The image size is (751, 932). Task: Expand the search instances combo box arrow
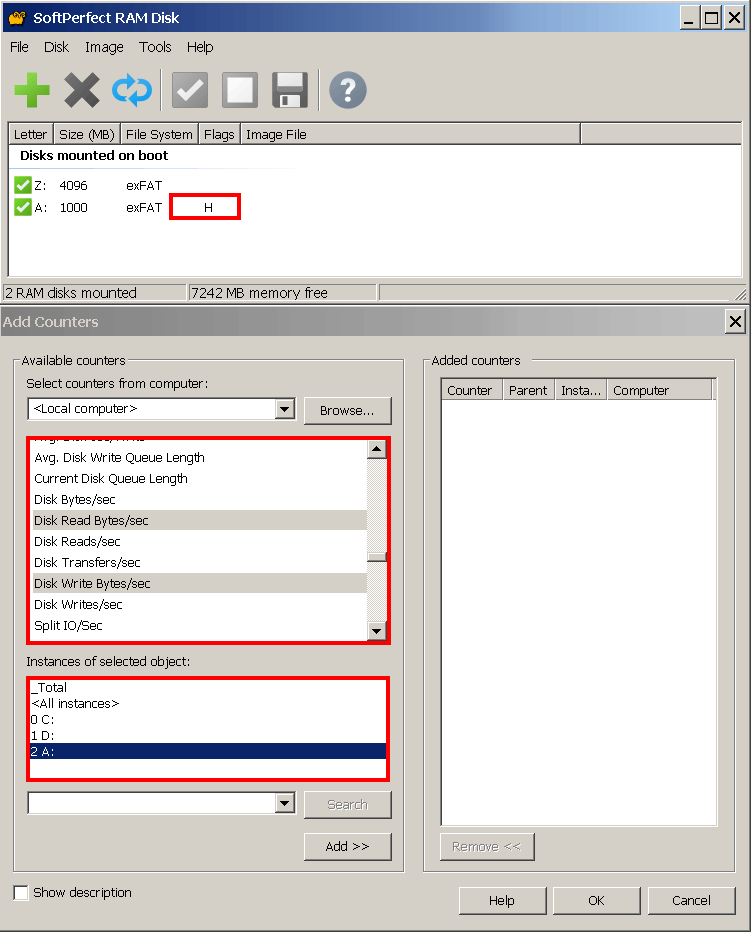(285, 804)
